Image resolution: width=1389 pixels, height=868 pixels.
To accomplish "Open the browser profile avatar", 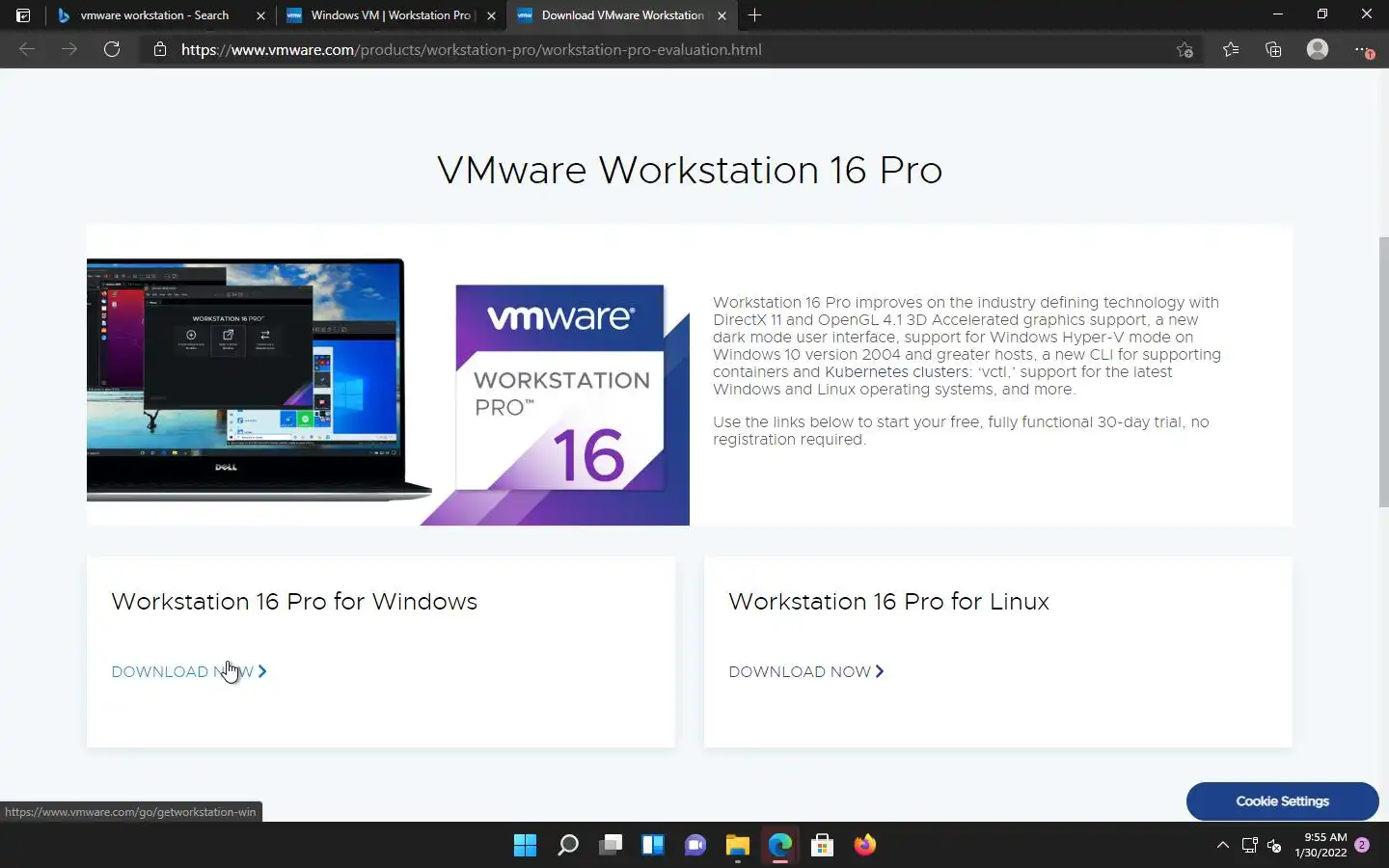I will pos(1318,49).
